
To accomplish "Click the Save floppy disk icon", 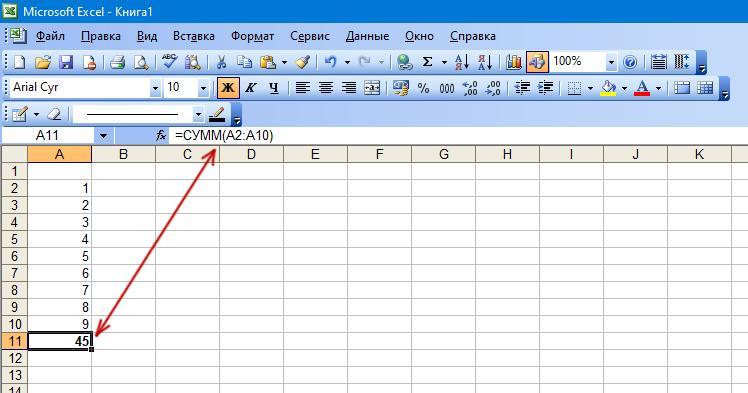I will [66, 62].
